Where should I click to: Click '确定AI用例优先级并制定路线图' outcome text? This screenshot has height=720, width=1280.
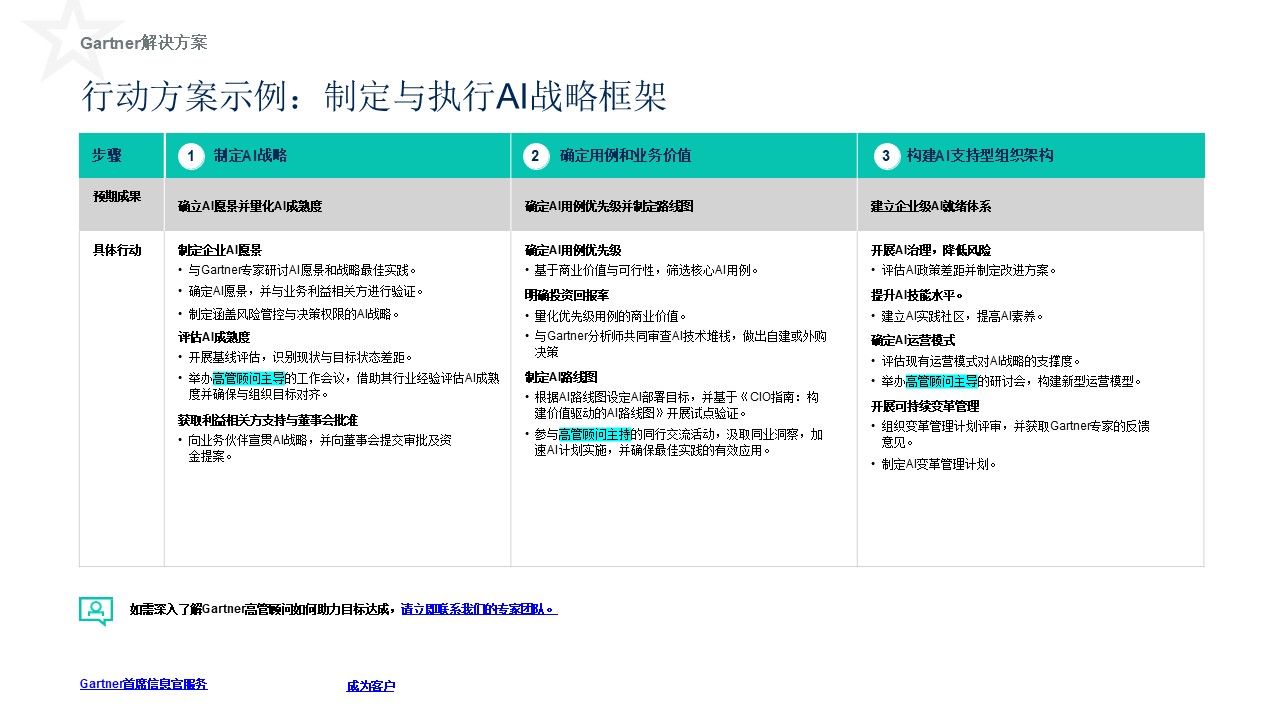[x=609, y=207]
